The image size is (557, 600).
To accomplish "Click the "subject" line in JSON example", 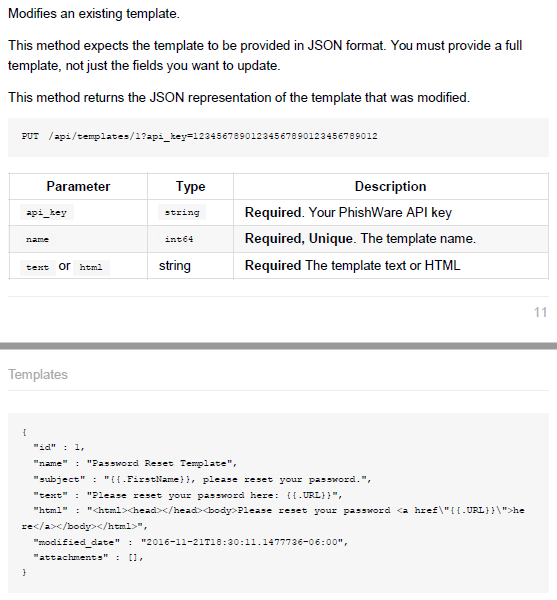I will pyautogui.click(x=202, y=479).
